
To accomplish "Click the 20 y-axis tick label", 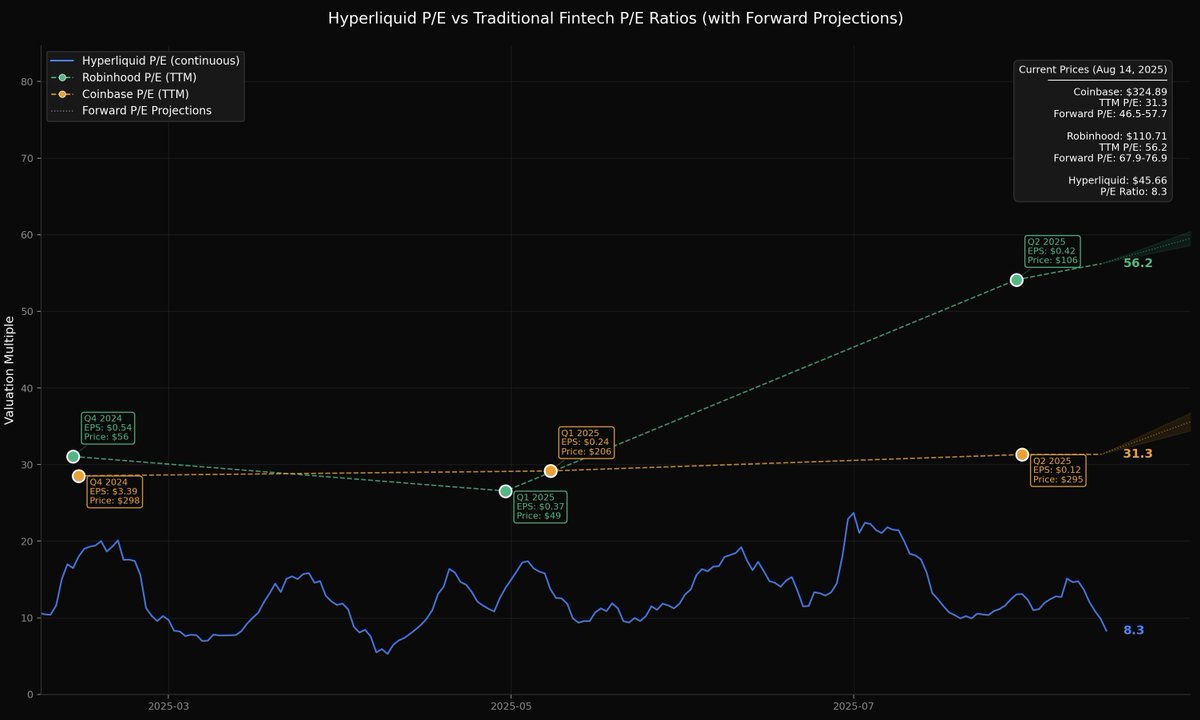I will coord(27,541).
